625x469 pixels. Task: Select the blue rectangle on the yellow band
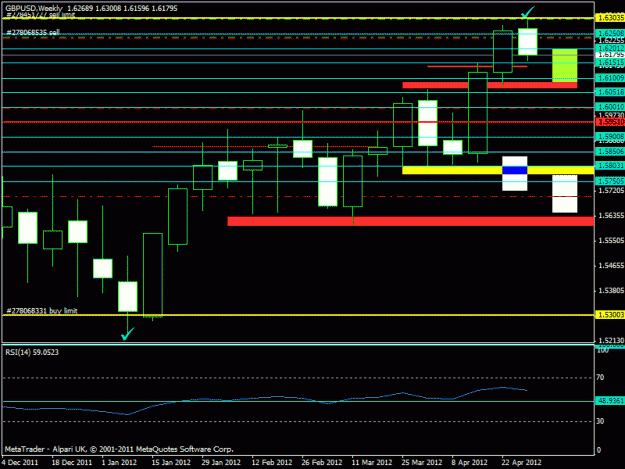click(515, 171)
